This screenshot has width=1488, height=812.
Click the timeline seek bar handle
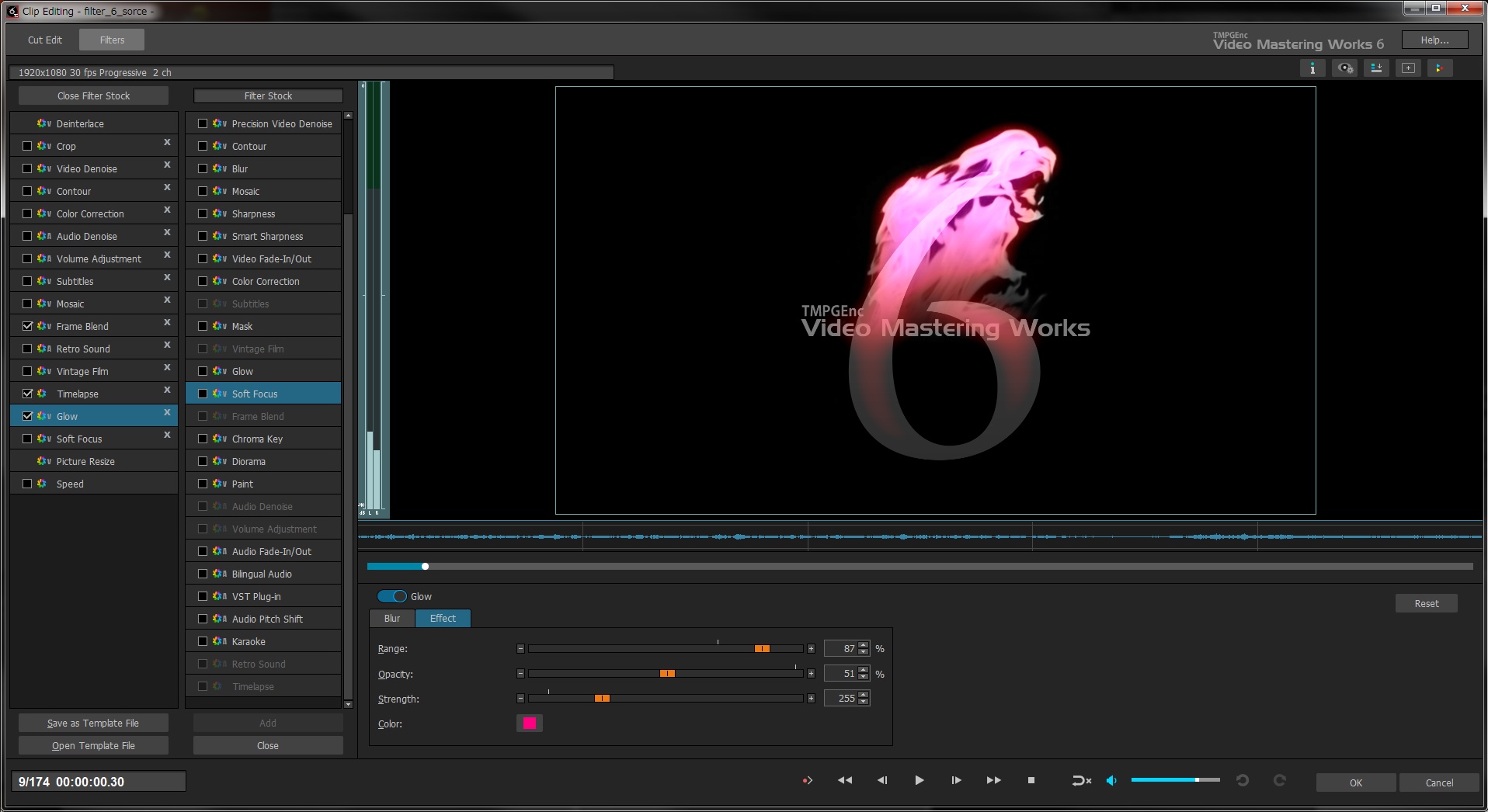pyautogui.click(x=425, y=566)
